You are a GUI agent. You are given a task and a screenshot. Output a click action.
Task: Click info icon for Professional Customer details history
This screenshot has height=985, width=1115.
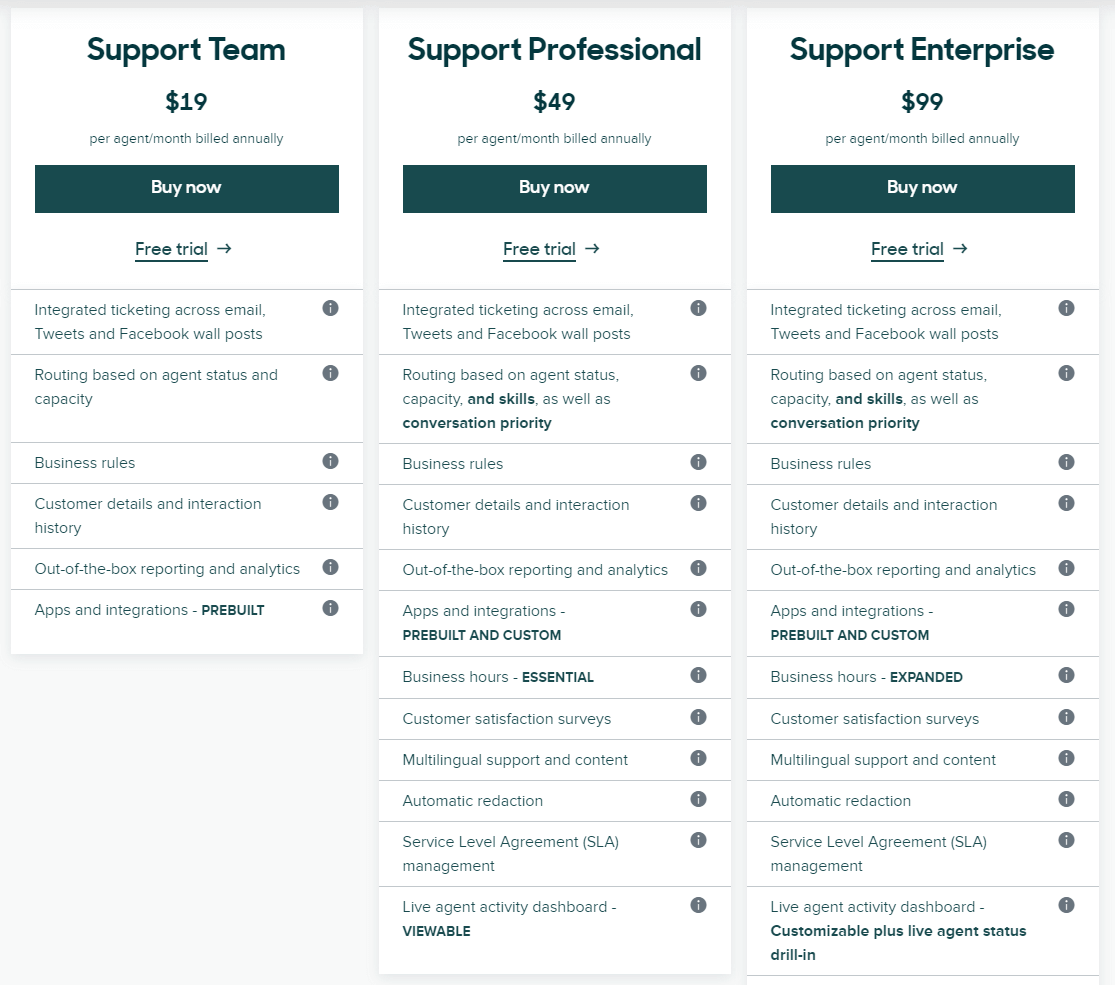(x=698, y=504)
